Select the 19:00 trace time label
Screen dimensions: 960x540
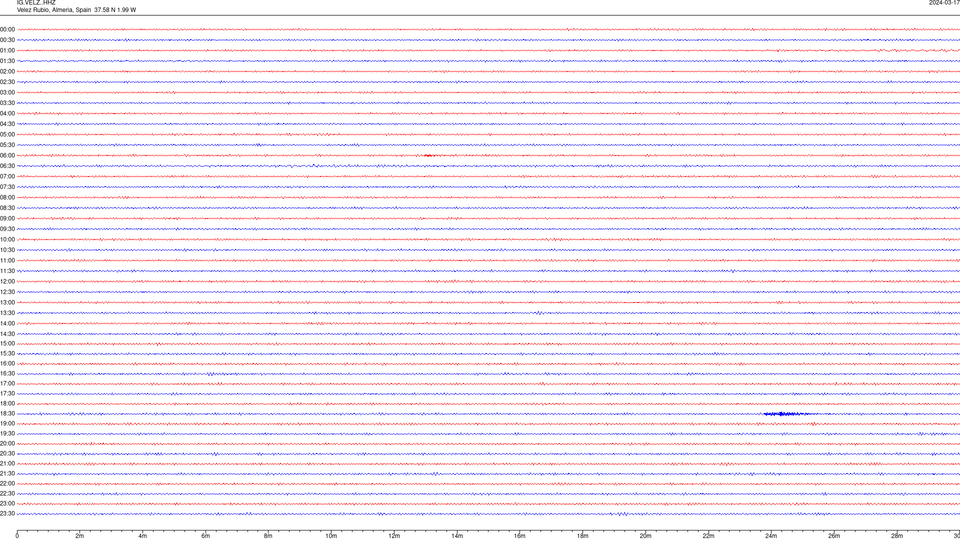[7, 424]
